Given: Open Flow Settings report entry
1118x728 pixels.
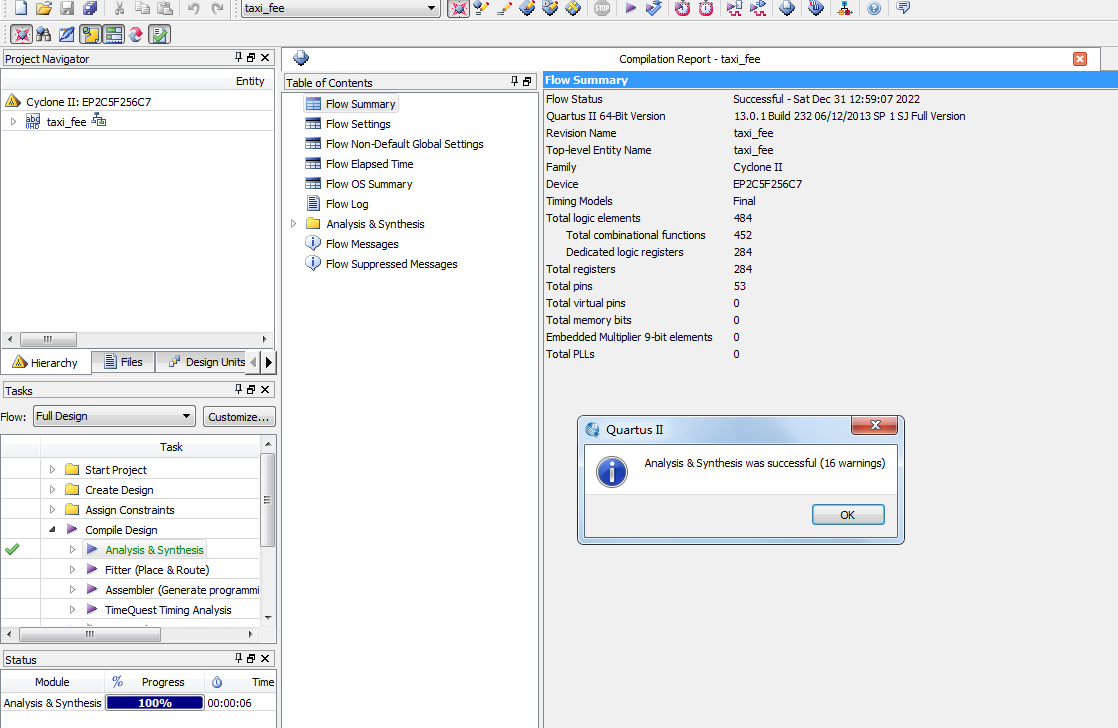Looking at the screenshot, I should [x=358, y=124].
